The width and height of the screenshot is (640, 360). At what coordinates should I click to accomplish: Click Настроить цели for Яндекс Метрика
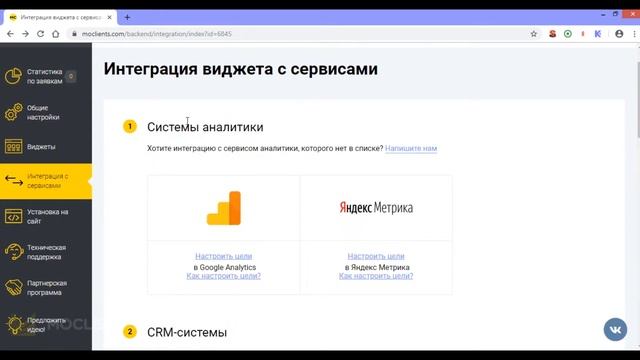point(376,256)
